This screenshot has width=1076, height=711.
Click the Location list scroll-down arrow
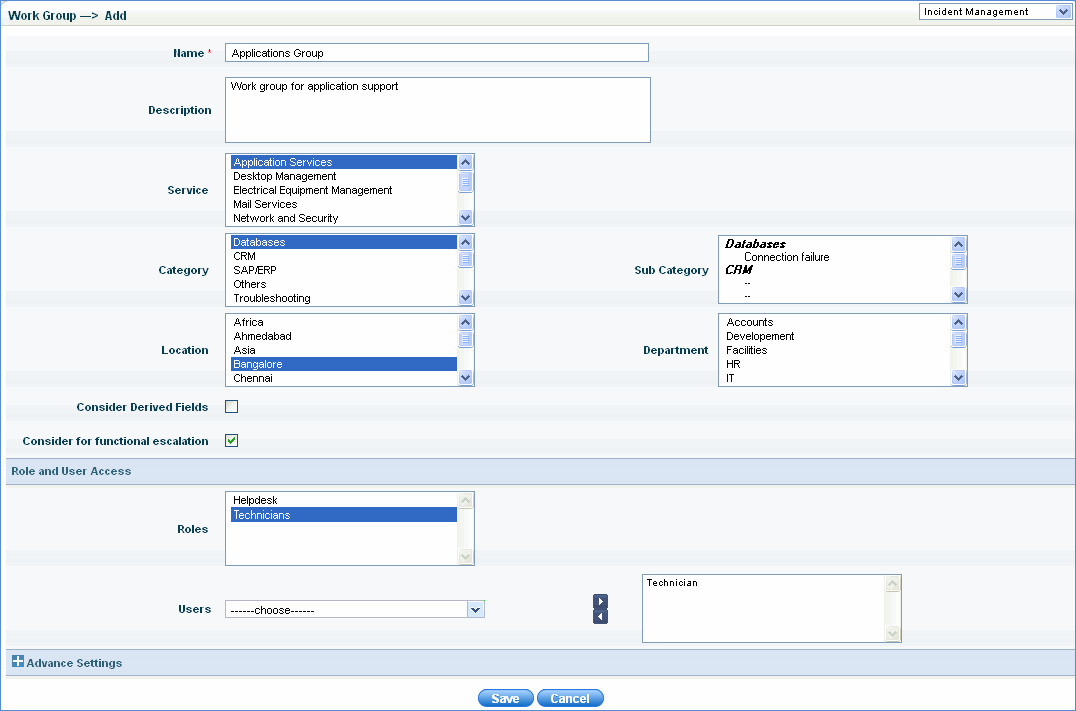465,378
